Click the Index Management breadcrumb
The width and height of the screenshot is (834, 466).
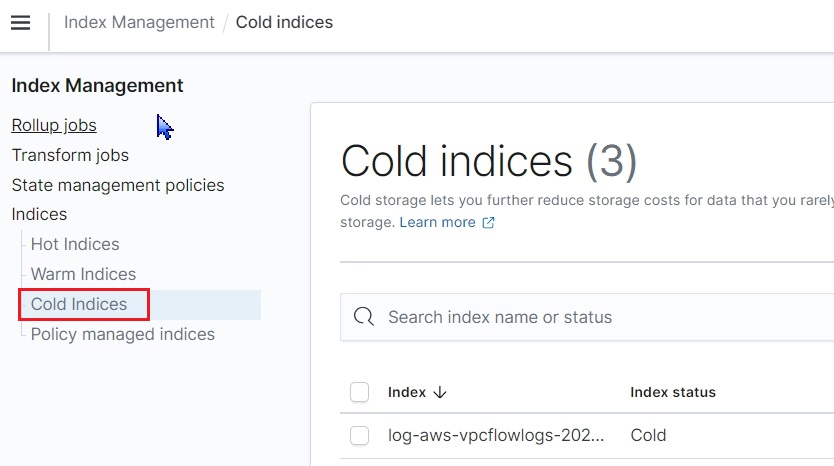pyautogui.click(x=139, y=22)
